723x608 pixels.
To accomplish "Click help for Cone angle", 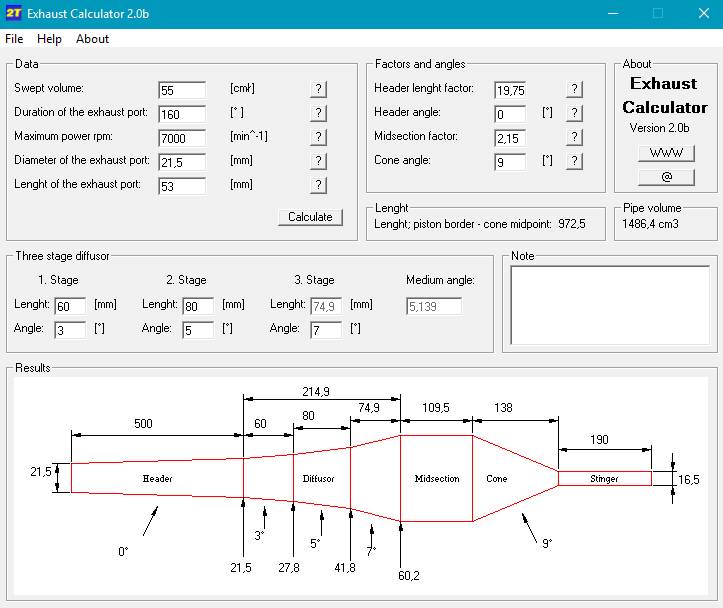I will click(x=574, y=161).
